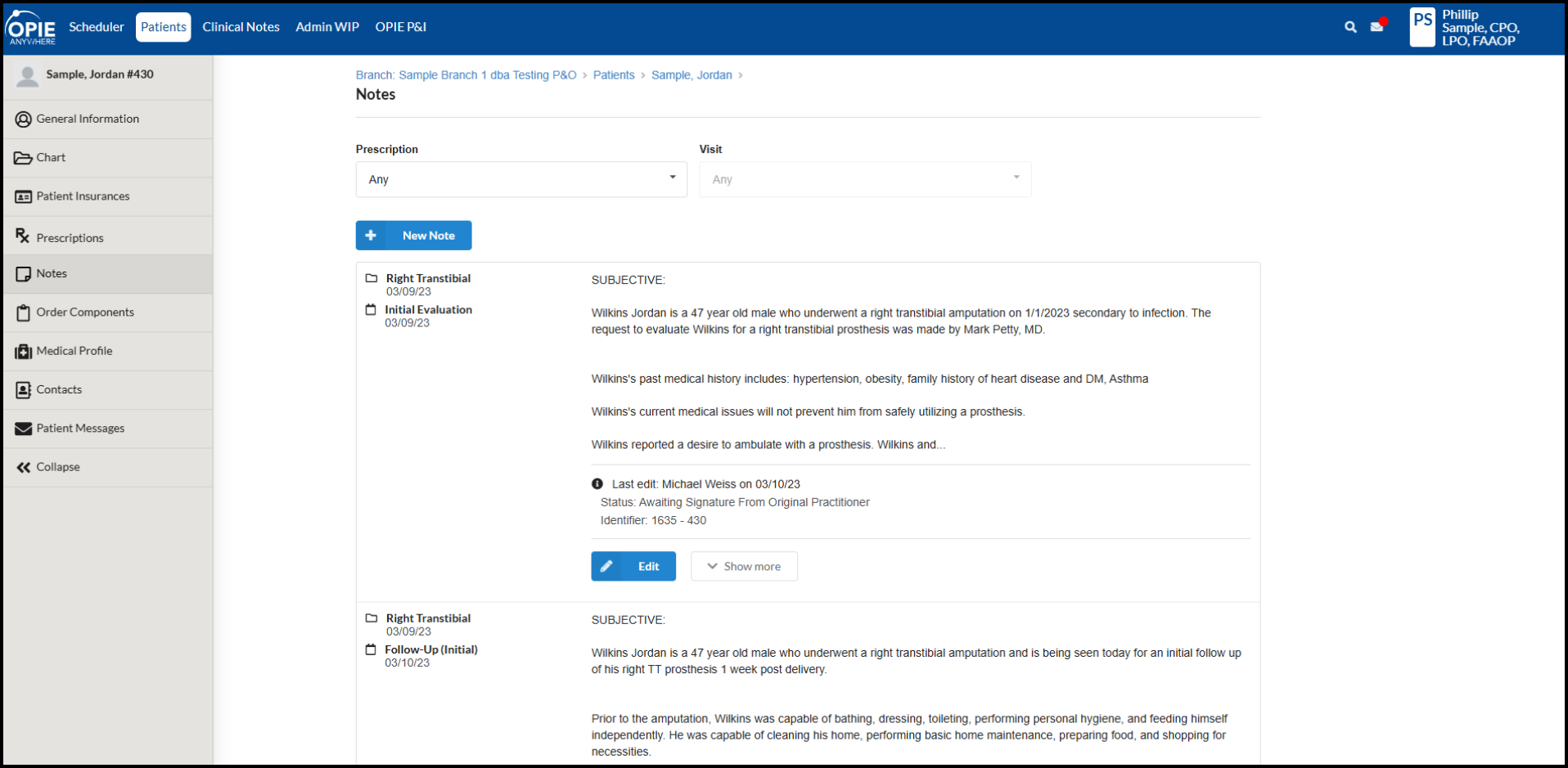1568x768 pixels.
Task: Follow the Patients breadcrumb link
Action: [614, 75]
